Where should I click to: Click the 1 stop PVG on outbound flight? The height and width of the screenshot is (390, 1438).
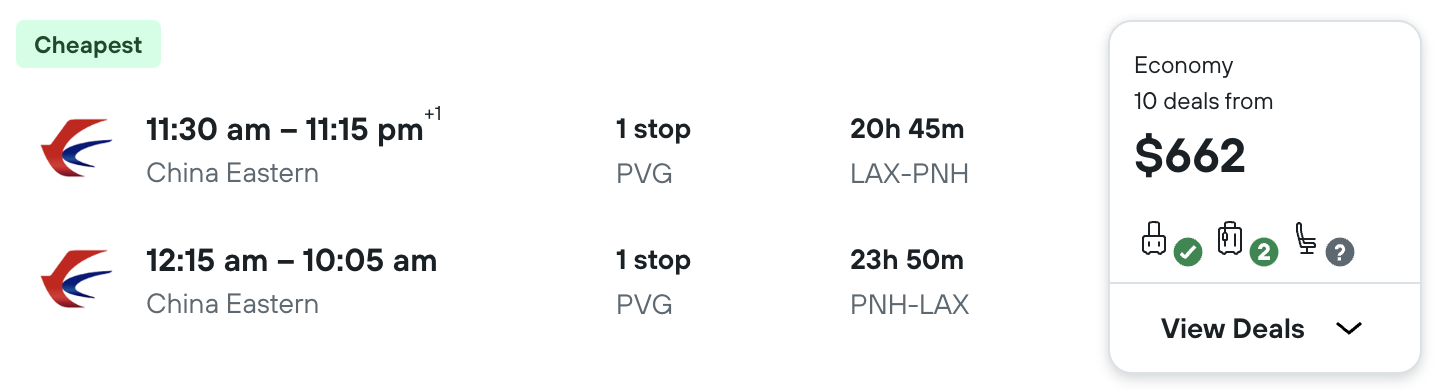[x=653, y=150]
